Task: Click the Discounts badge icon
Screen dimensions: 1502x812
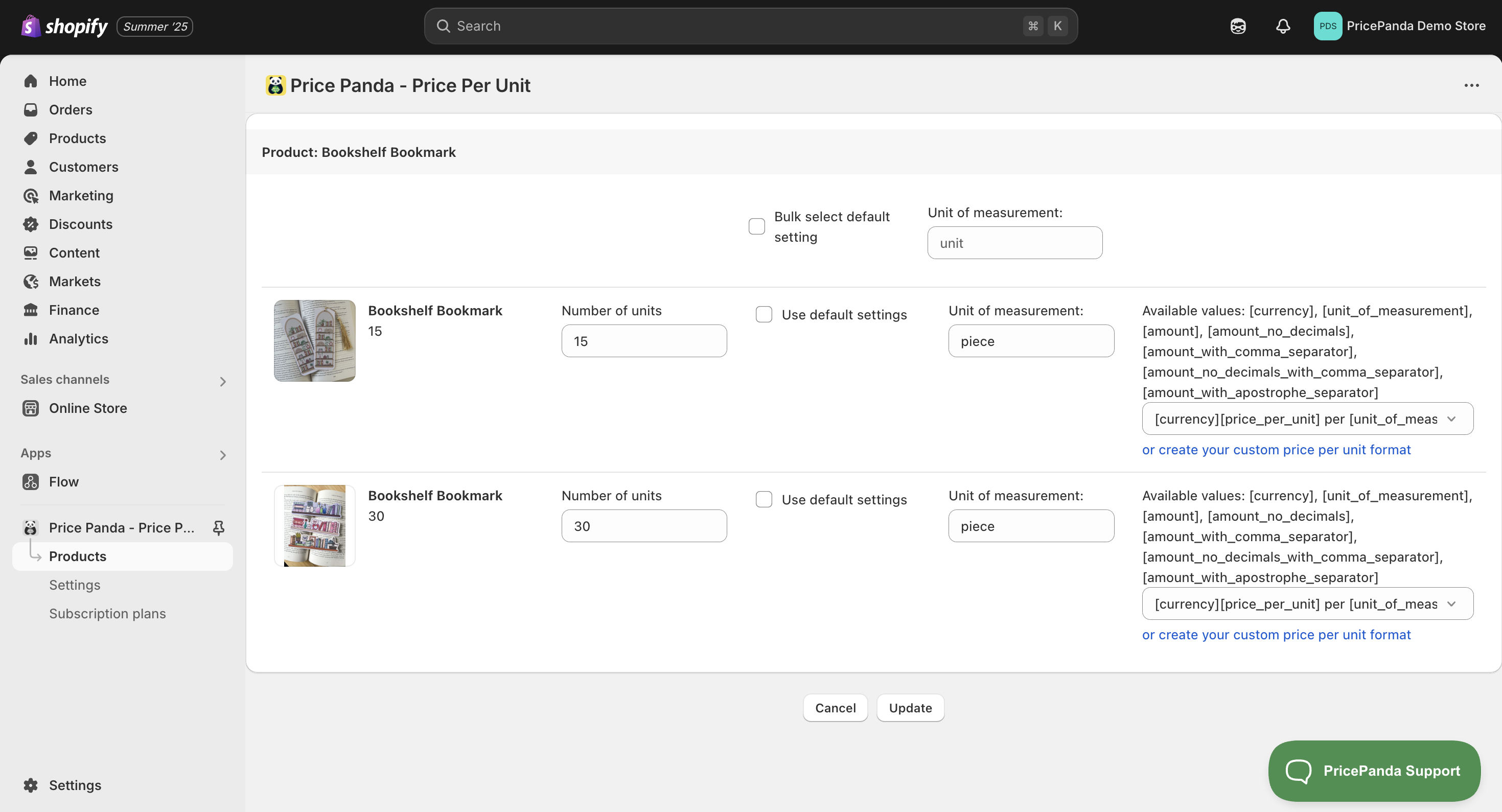Action: coord(31,224)
